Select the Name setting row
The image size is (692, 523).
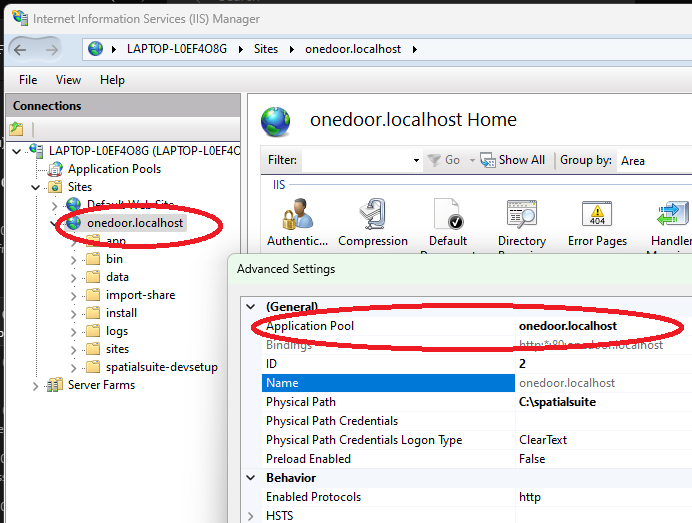click(477, 383)
